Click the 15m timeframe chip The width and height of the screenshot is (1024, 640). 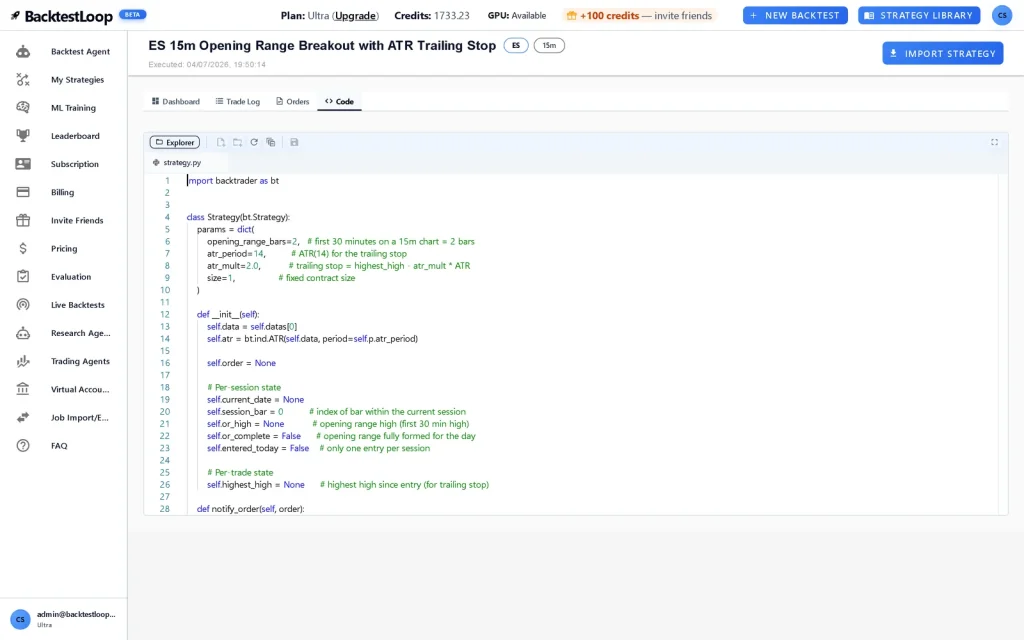(x=549, y=46)
